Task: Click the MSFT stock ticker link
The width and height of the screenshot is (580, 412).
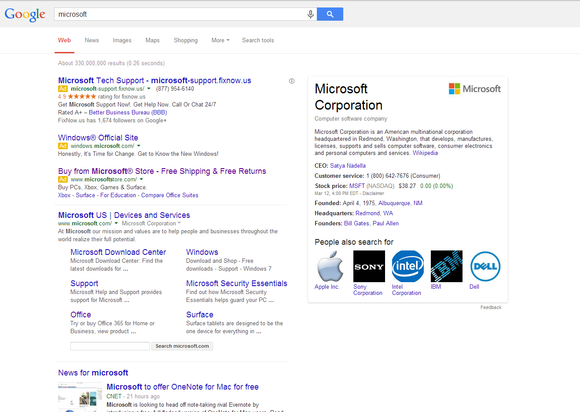Action: tap(357, 186)
